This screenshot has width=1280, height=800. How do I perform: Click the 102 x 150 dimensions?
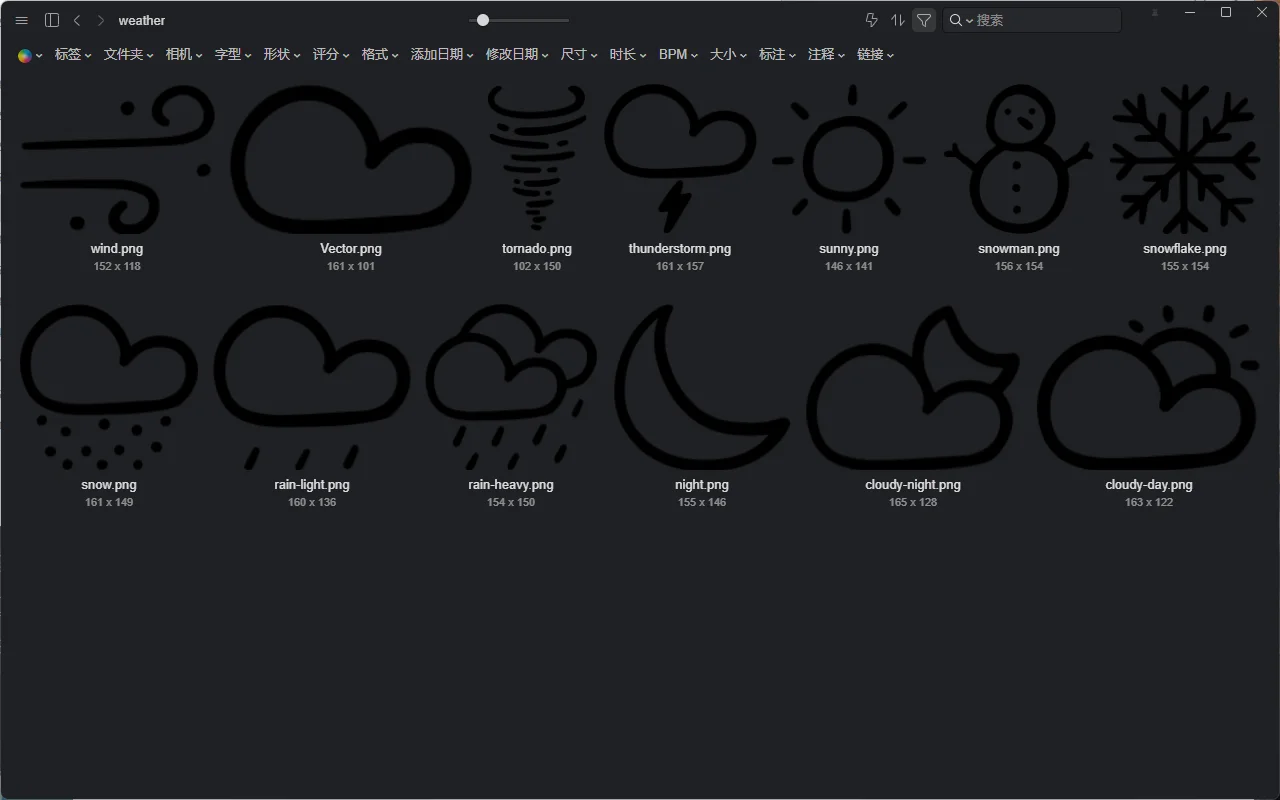(x=537, y=267)
